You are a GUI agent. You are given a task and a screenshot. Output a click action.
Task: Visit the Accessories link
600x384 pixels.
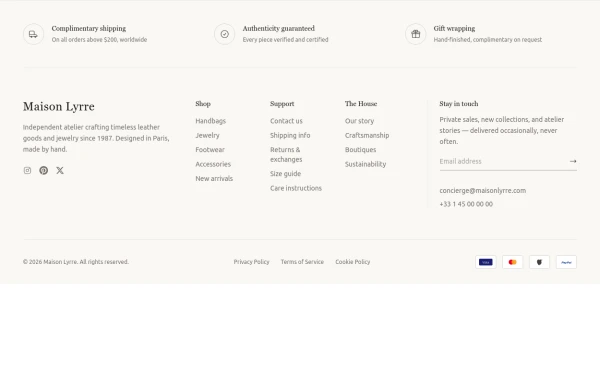pos(213,164)
